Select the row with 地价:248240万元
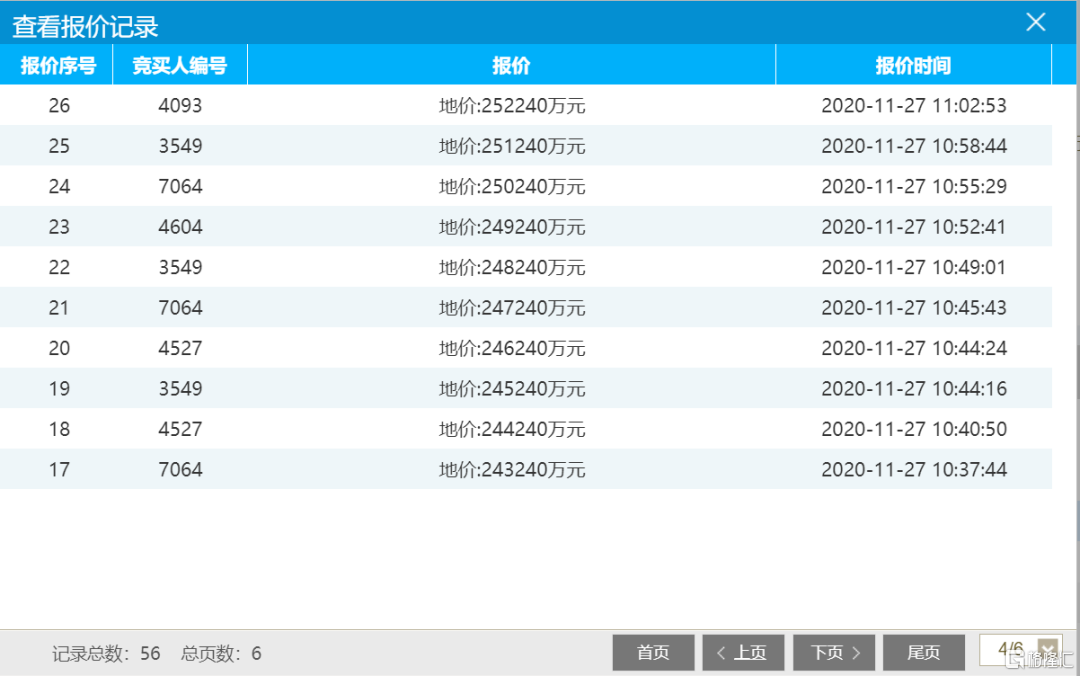 click(x=512, y=268)
